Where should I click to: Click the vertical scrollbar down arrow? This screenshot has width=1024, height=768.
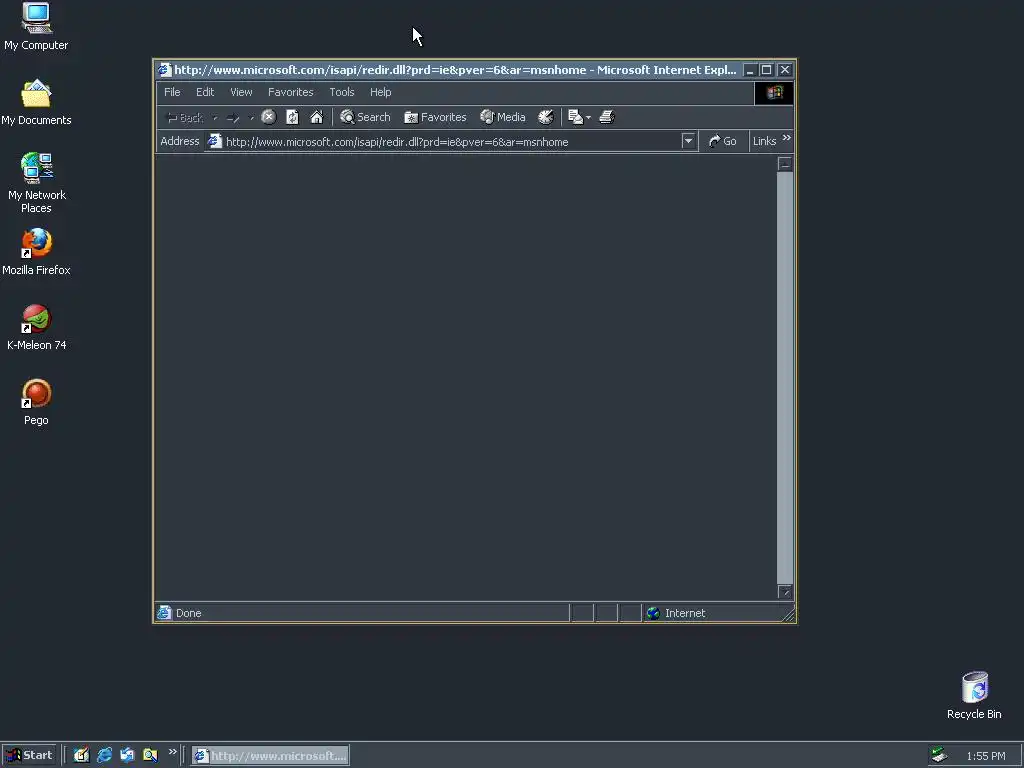785,592
